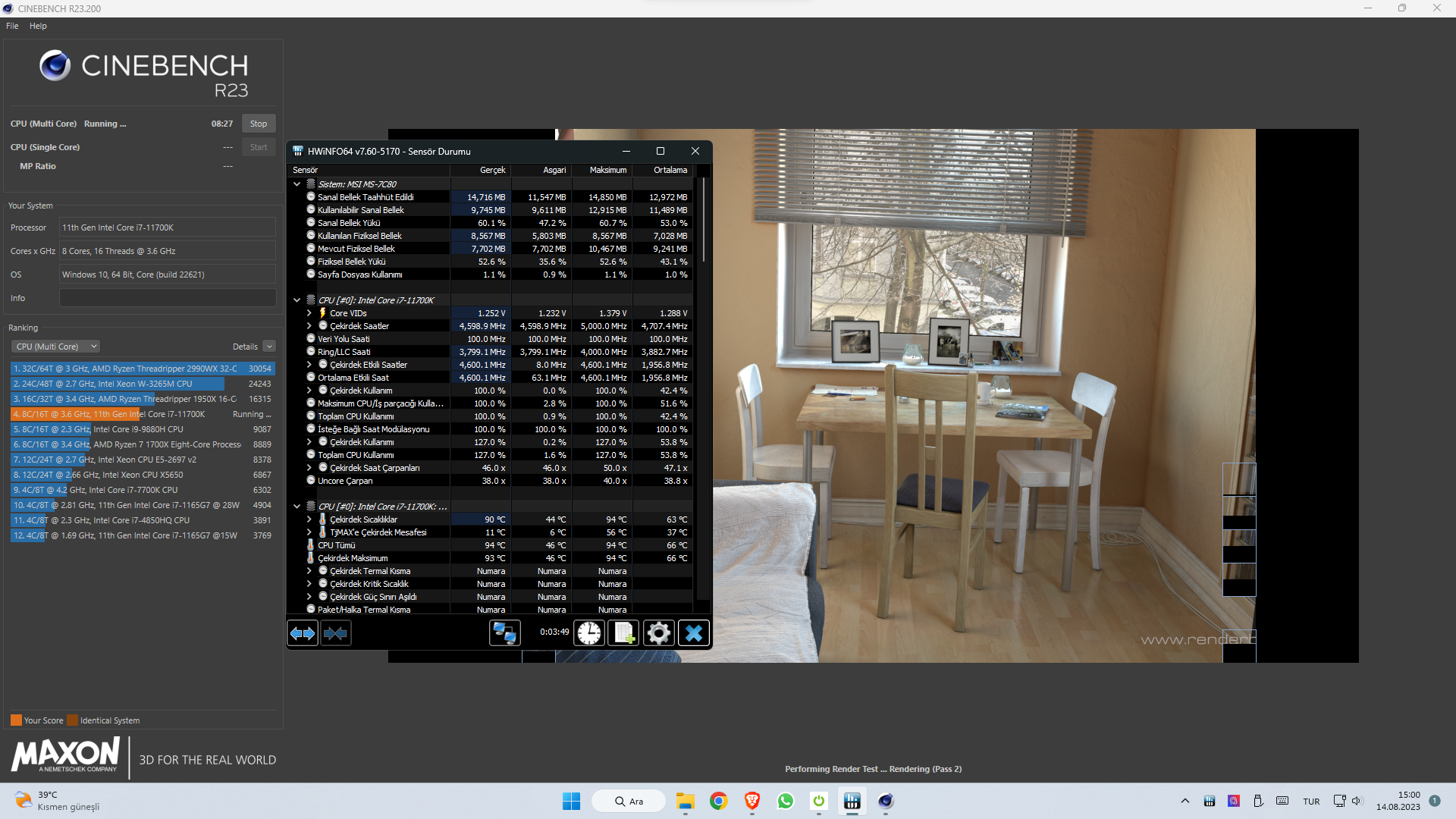Image resolution: width=1456 pixels, height=819 pixels.
Task: Click Gerçek column header
Action: click(x=482, y=170)
